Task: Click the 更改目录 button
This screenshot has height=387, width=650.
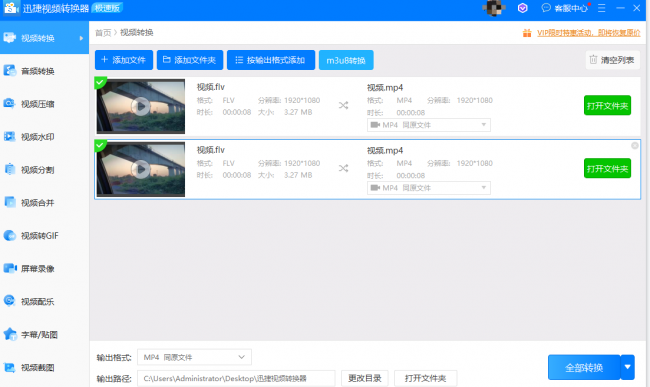Action: click(x=365, y=378)
